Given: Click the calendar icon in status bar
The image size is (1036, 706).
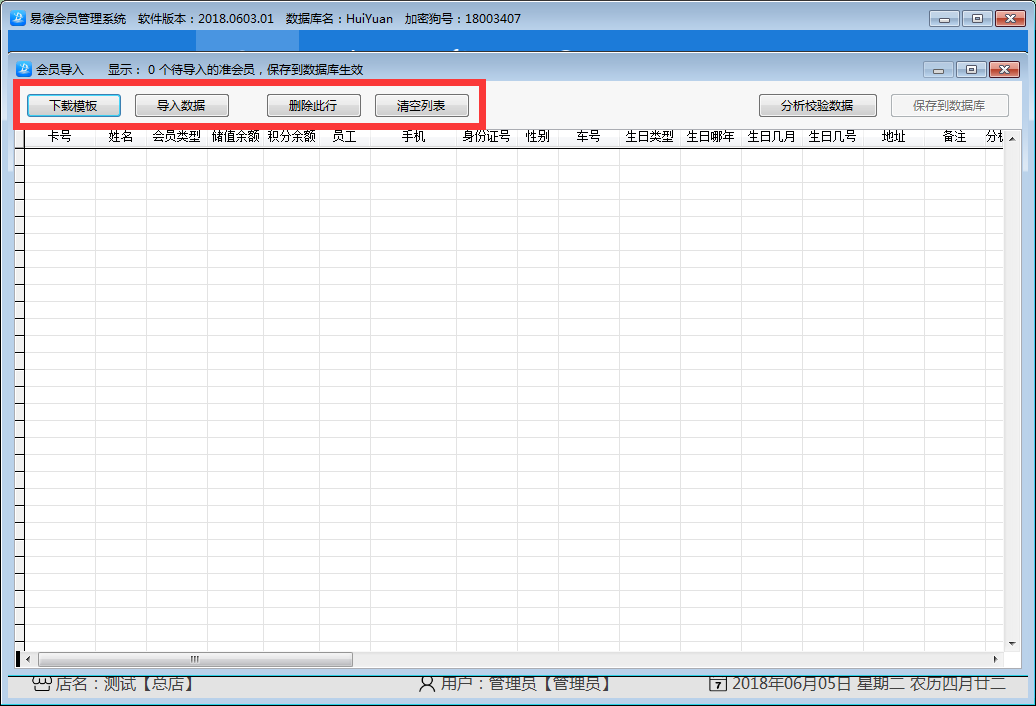Looking at the screenshot, I should [718, 684].
